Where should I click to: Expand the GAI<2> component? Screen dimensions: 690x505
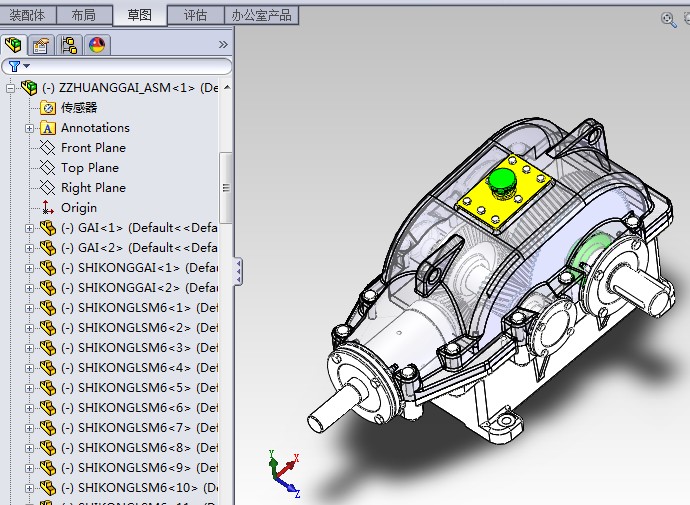click(x=29, y=249)
